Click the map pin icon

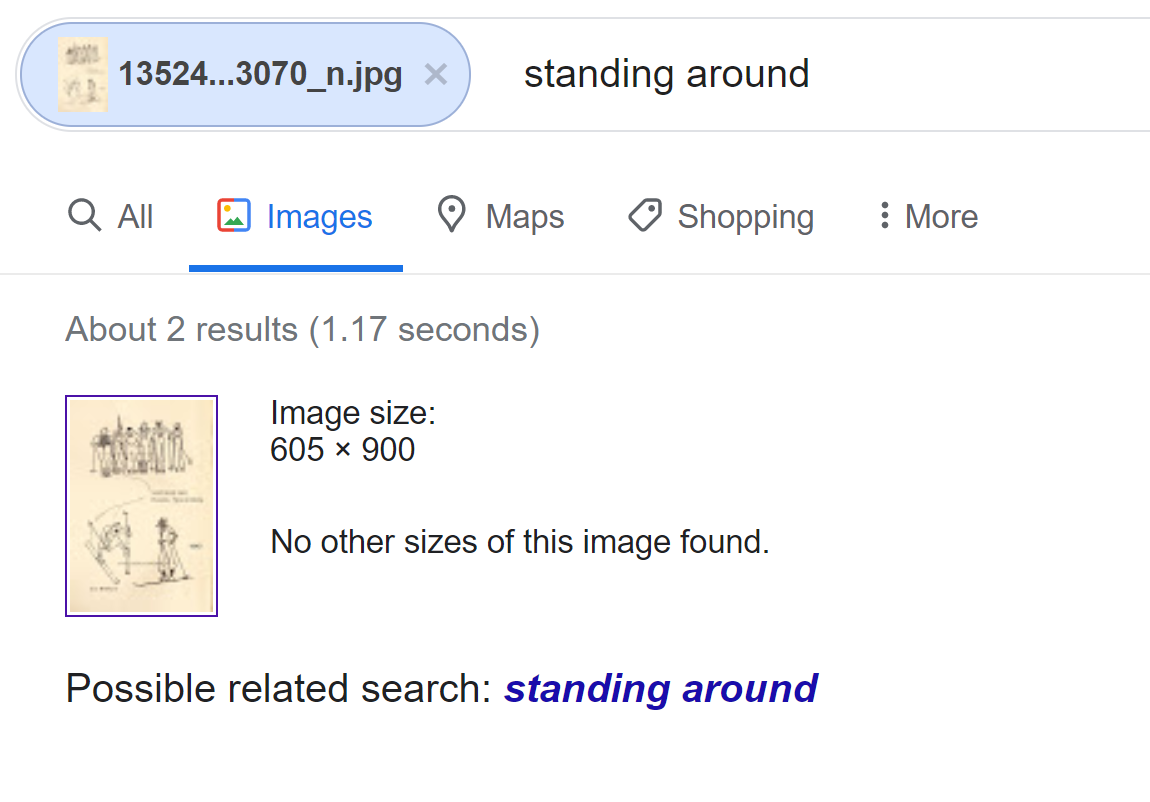pyautogui.click(x=451, y=215)
